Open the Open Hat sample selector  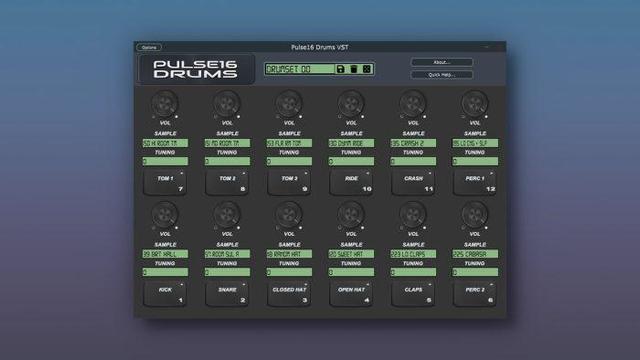[351, 254]
